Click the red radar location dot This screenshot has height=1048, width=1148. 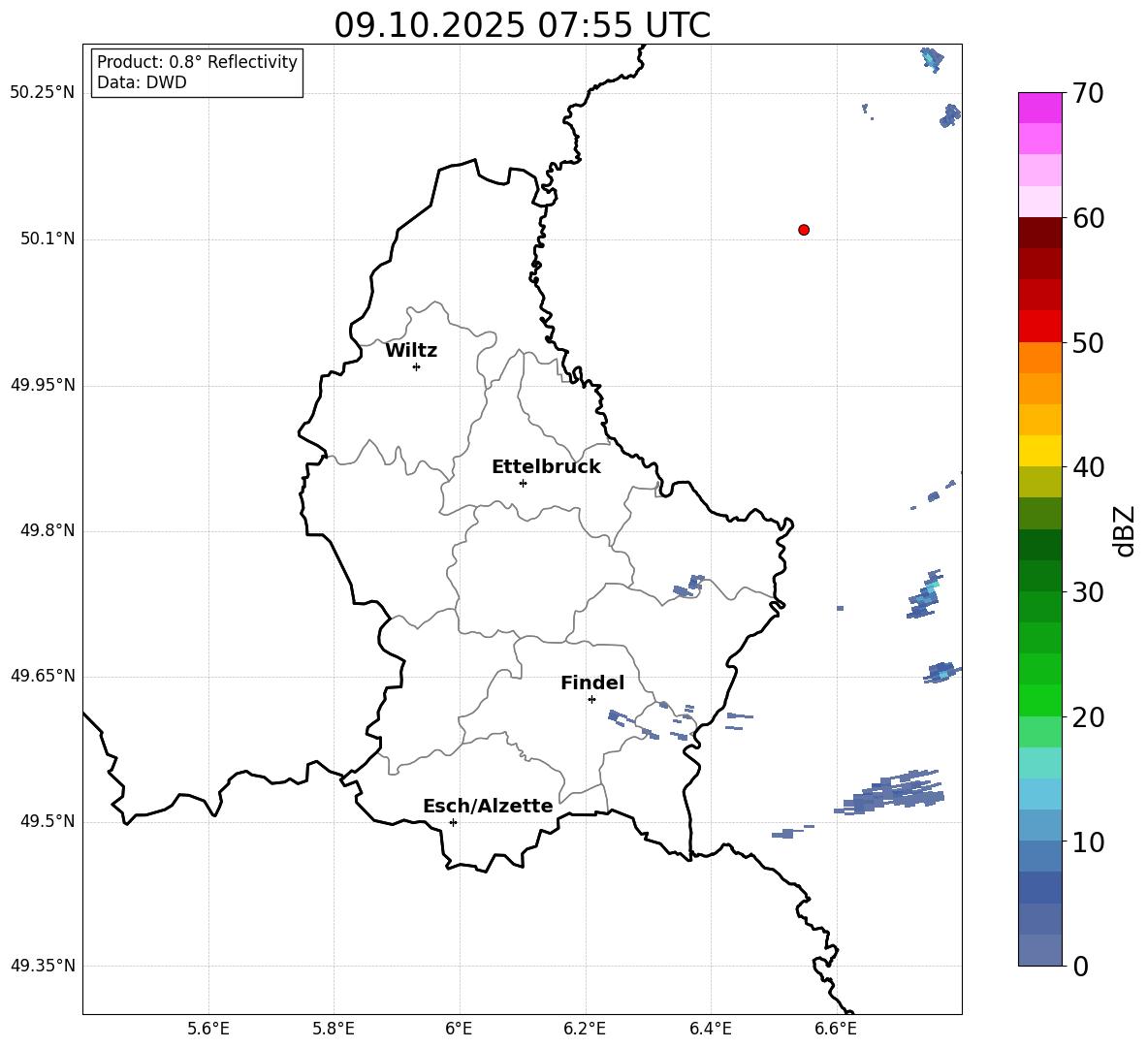[x=803, y=230]
